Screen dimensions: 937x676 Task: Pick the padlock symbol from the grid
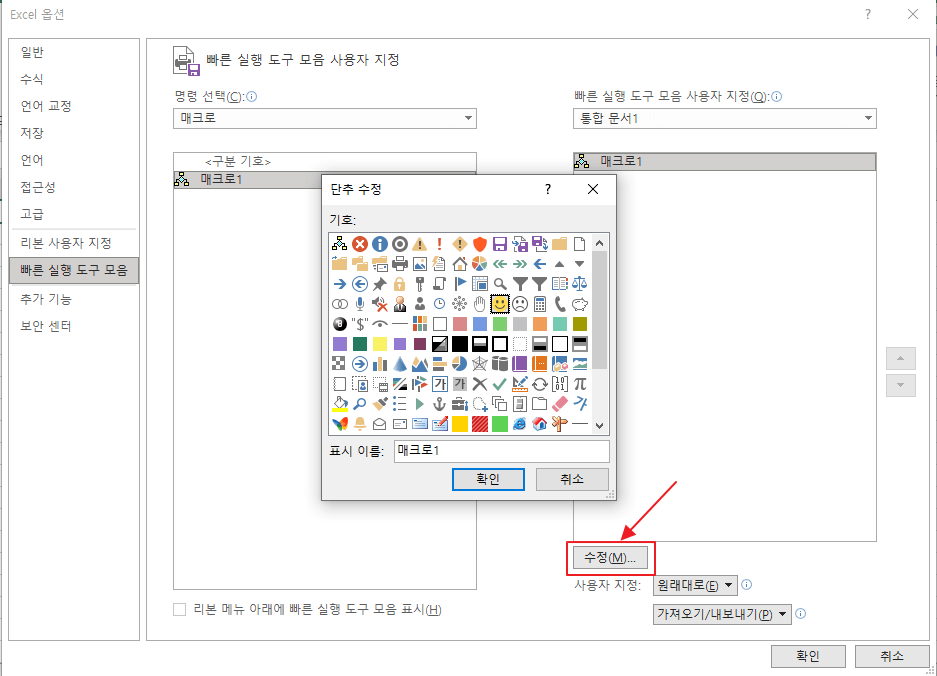click(x=399, y=283)
